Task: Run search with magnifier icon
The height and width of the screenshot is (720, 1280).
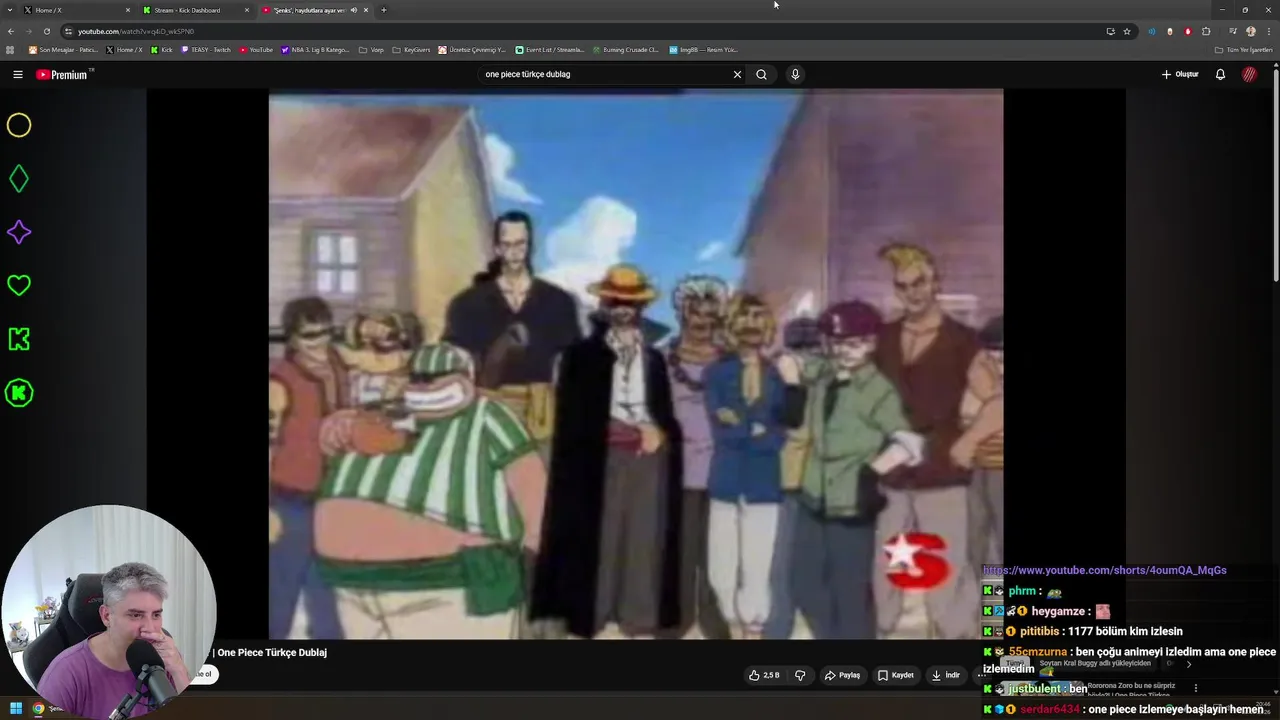Action: click(761, 74)
